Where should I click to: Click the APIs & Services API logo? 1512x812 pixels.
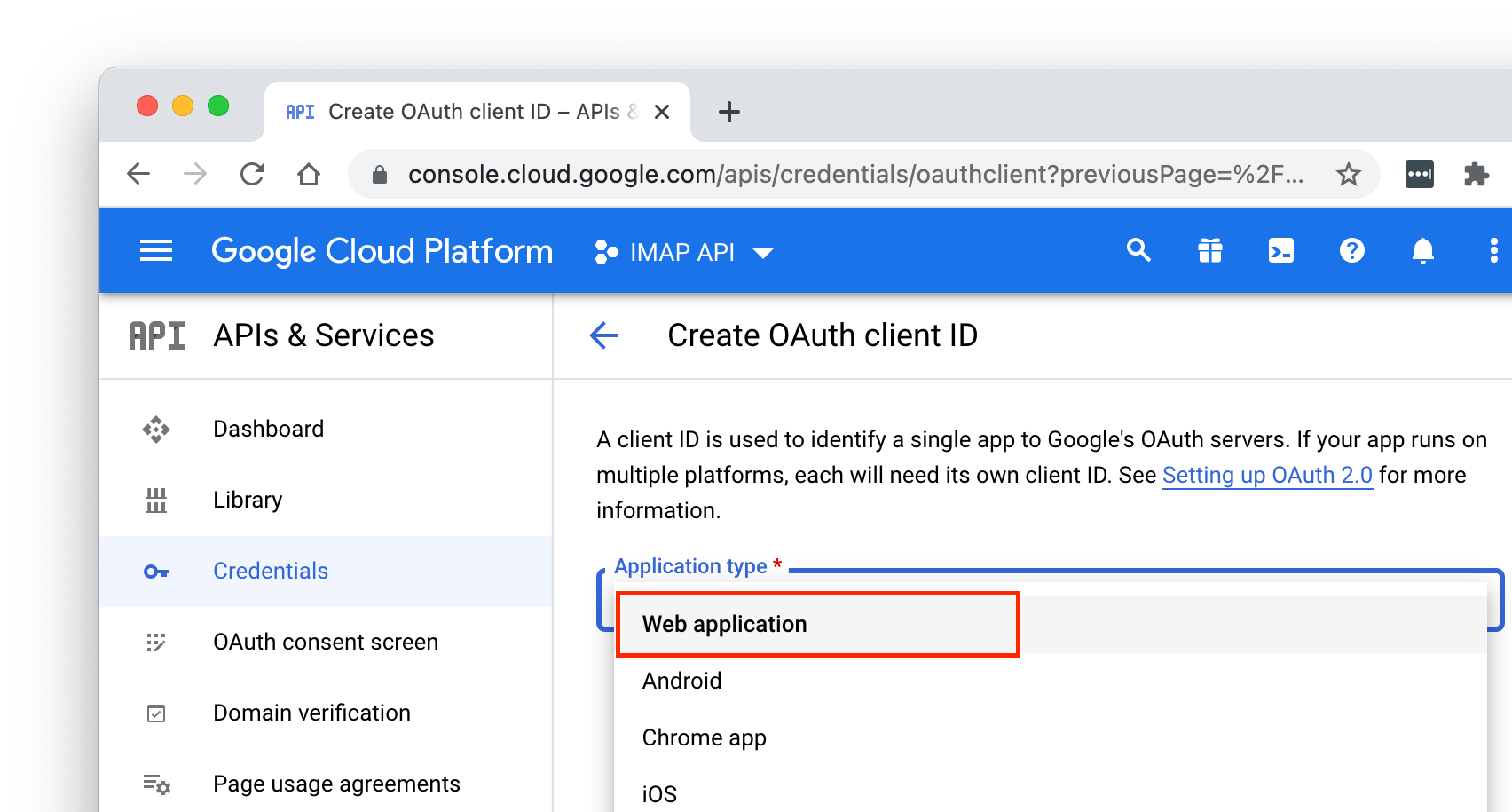[157, 335]
